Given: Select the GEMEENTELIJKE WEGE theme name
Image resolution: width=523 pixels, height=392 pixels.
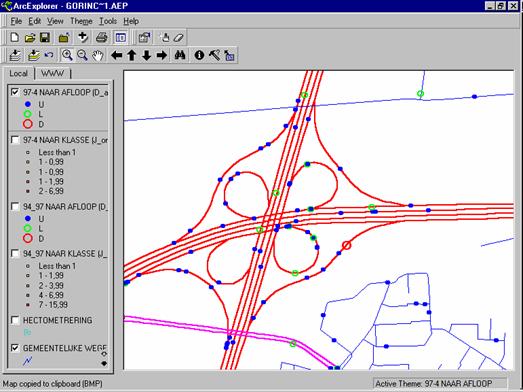Looking at the screenshot, I should point(65,348).
